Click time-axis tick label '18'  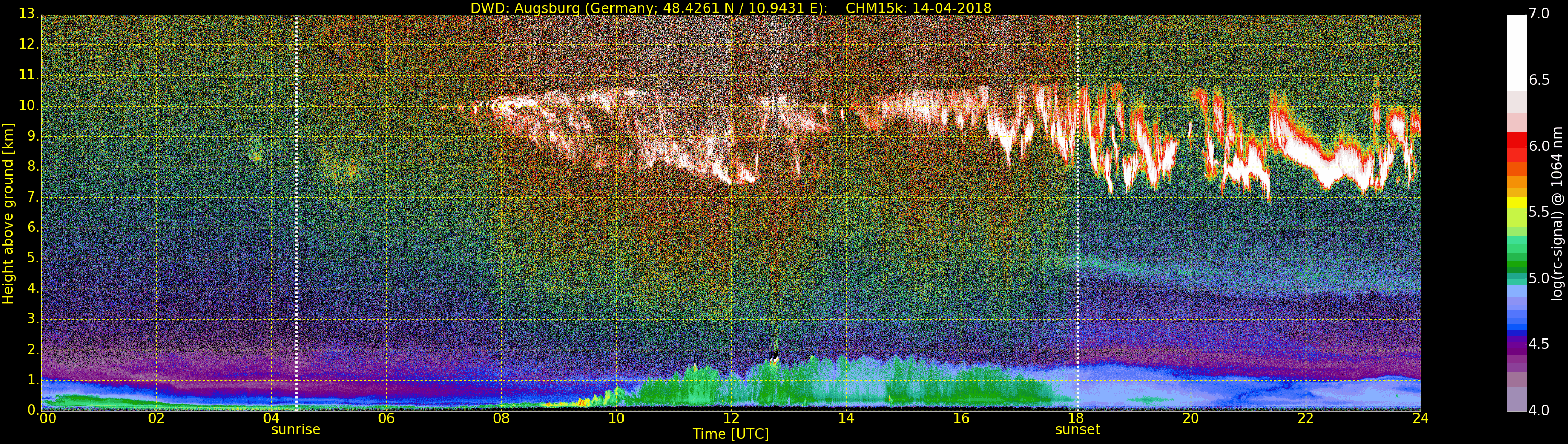(x=1076, y=418)
